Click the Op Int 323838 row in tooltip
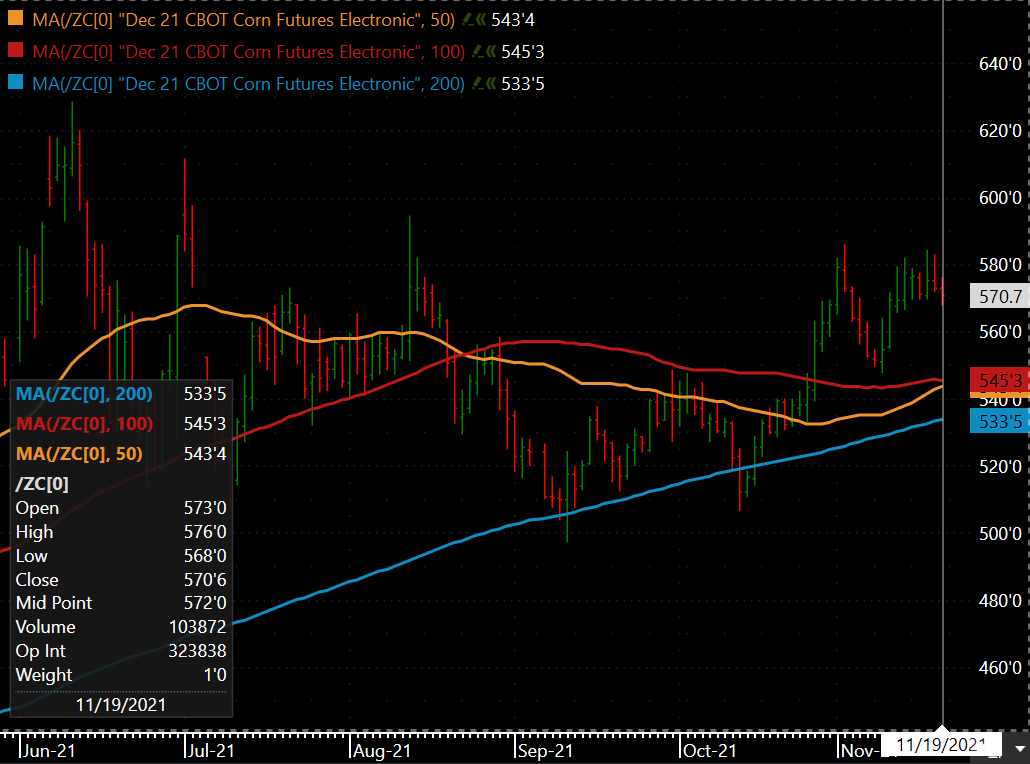The width and height of the screenshot is (1030, 764). tap(121, 650)
